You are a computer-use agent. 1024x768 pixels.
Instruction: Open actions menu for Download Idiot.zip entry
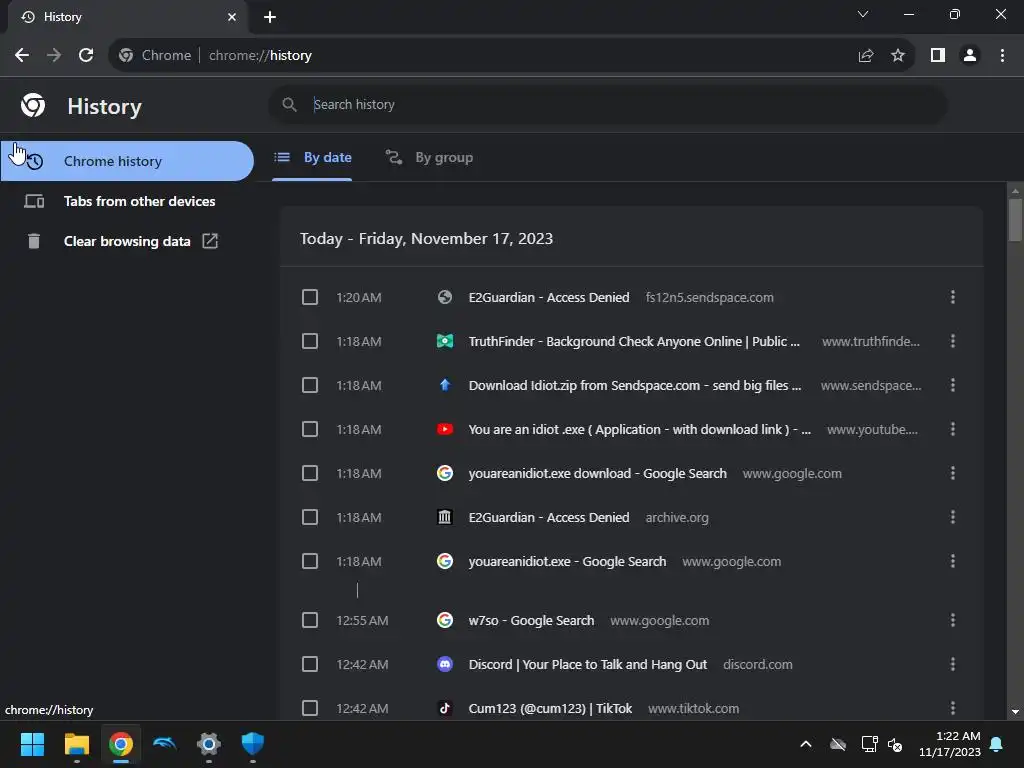coord(953,385)
